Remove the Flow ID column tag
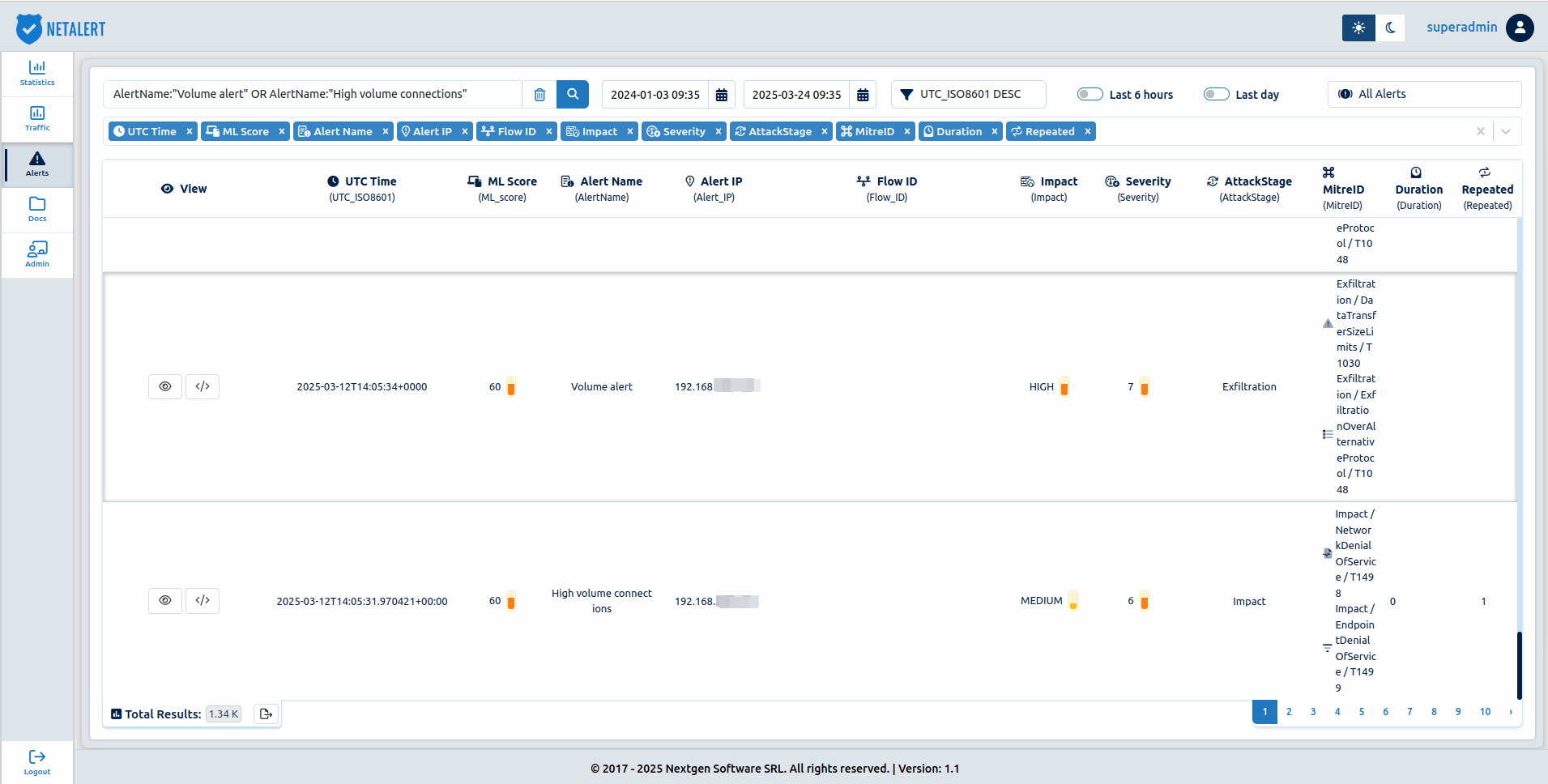The image size is (1548, 784). click(x=549, y=131)
